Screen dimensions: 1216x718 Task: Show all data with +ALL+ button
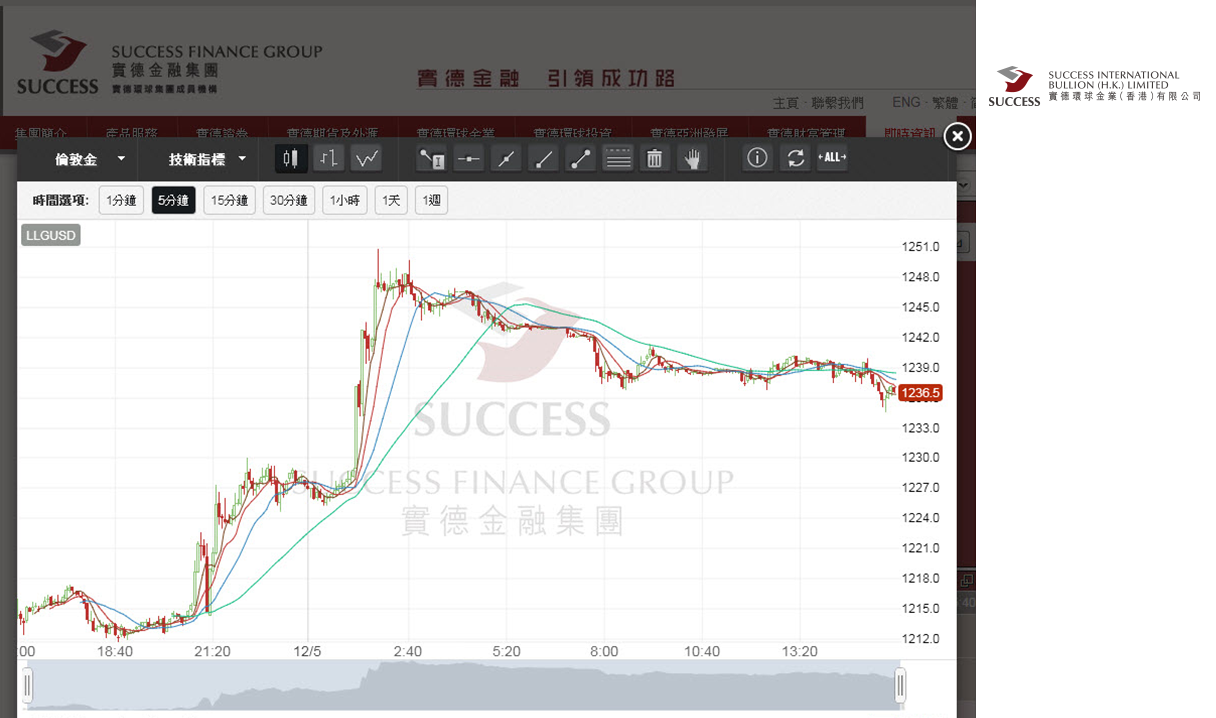pos(832,158)
